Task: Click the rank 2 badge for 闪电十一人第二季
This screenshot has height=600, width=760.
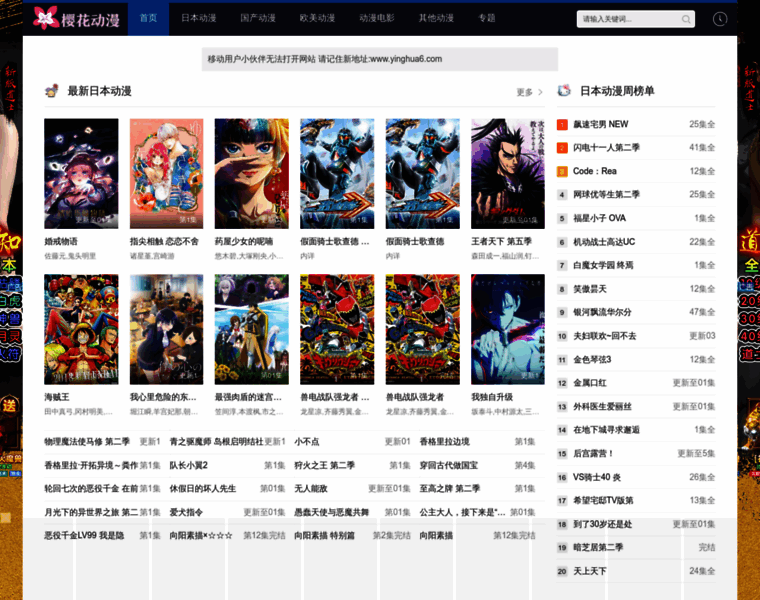Action: point(562,148)
